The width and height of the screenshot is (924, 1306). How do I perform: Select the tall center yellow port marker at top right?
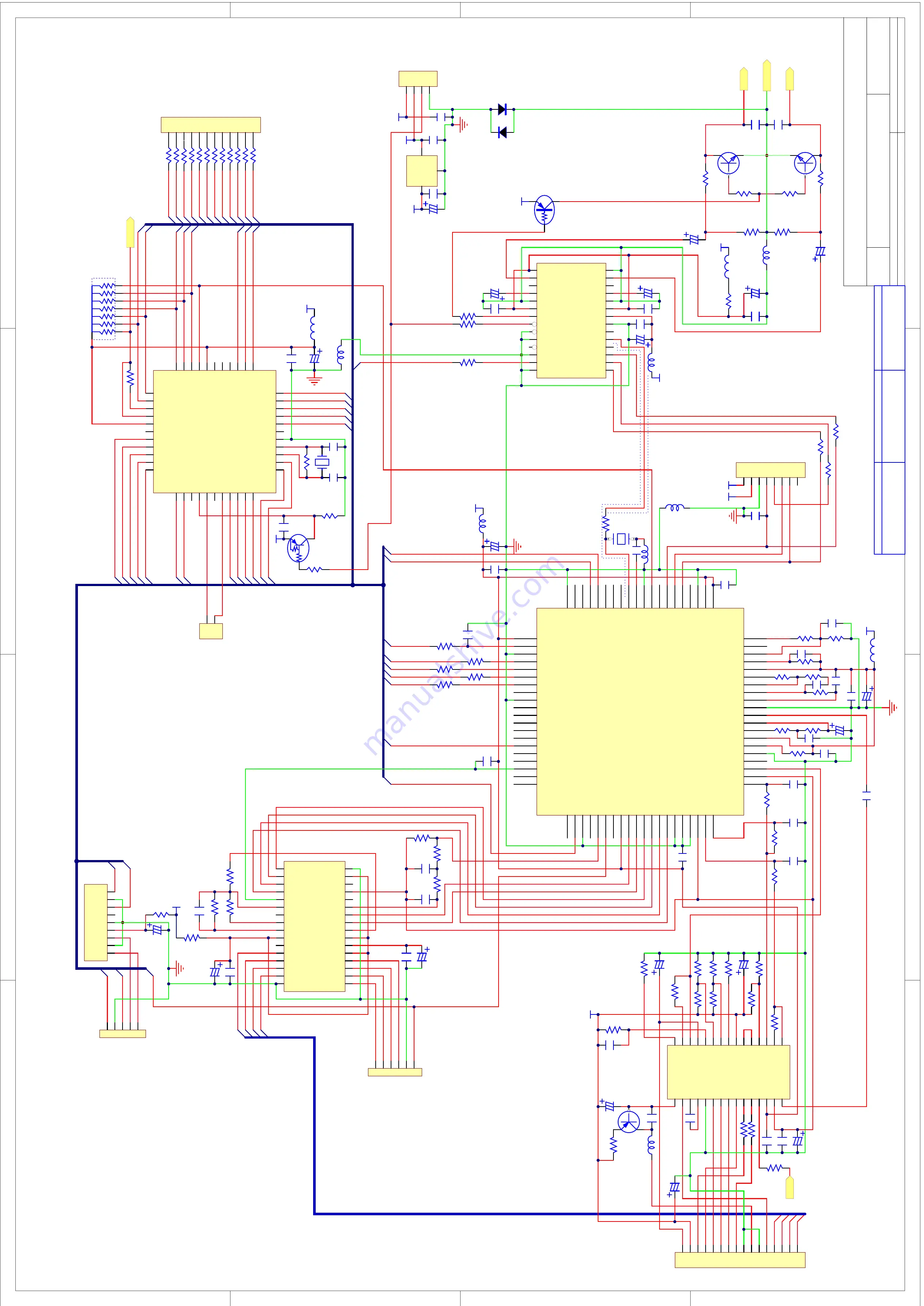tap(766, 75)
